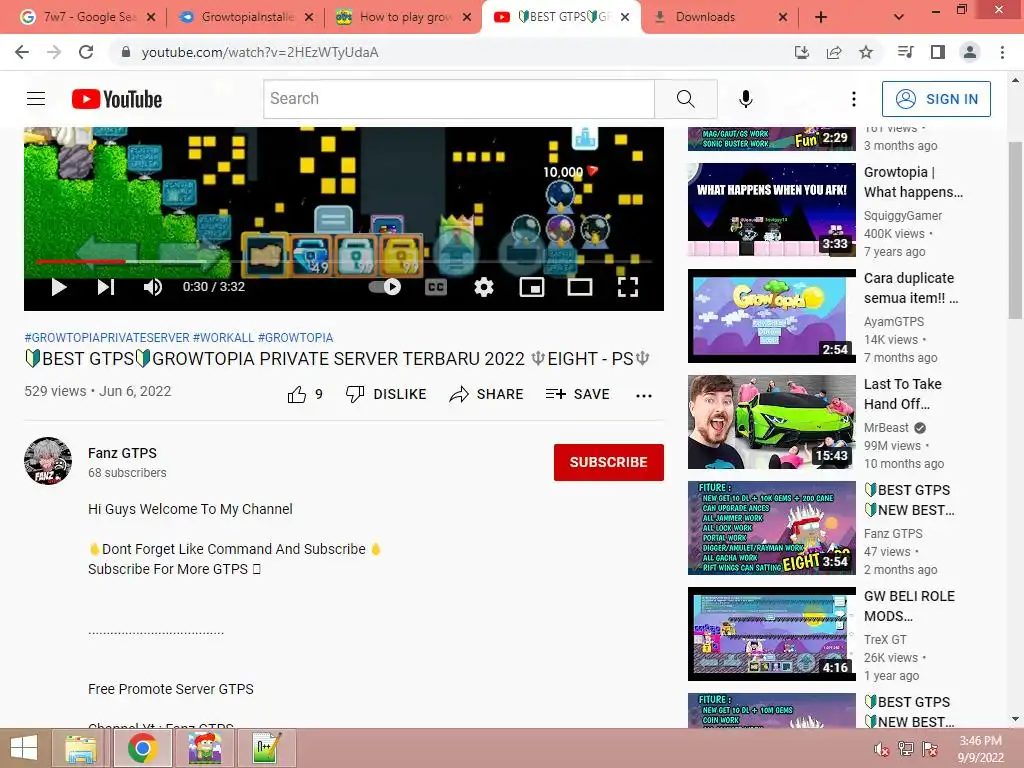This screenshot has height=768, width=1024.
Task: Open the Windows Start button
Action: pyautogui.click(x=24, y=748)
